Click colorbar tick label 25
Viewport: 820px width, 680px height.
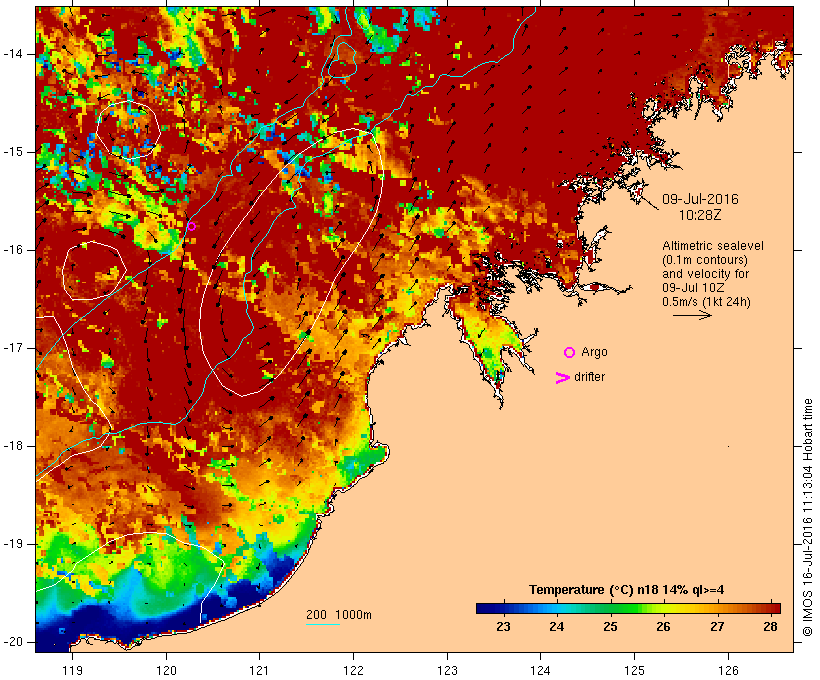[x=610, y=626]
